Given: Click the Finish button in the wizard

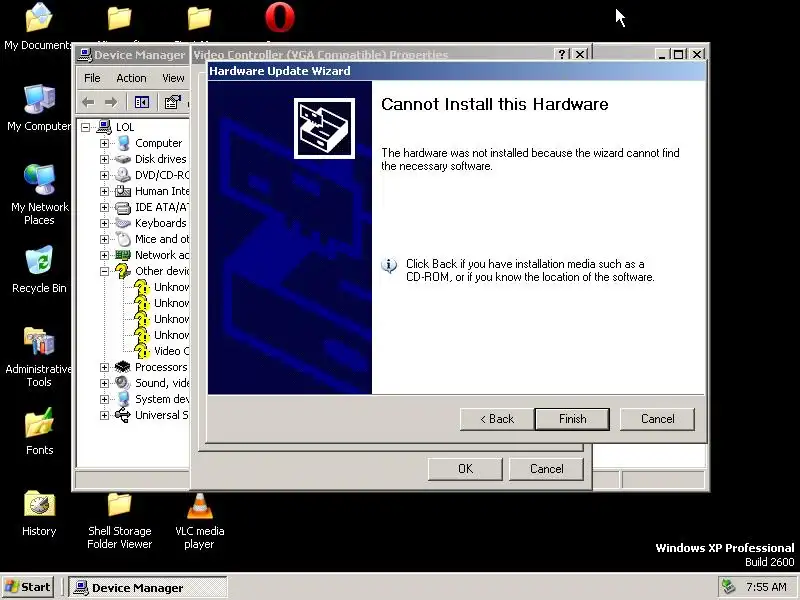Looking at the screenshot, I should click(572, 419).
